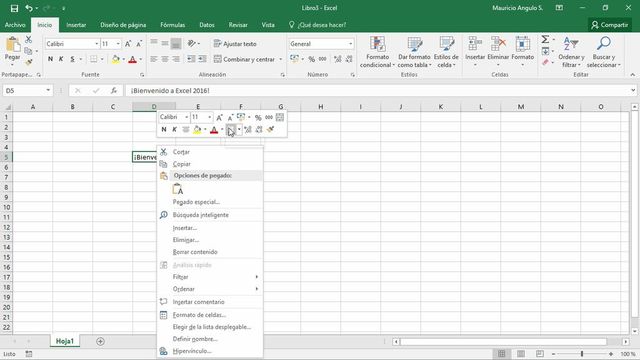Switch to the Datos tab
Screen dimensions: 640x360
tap(207, 25)
